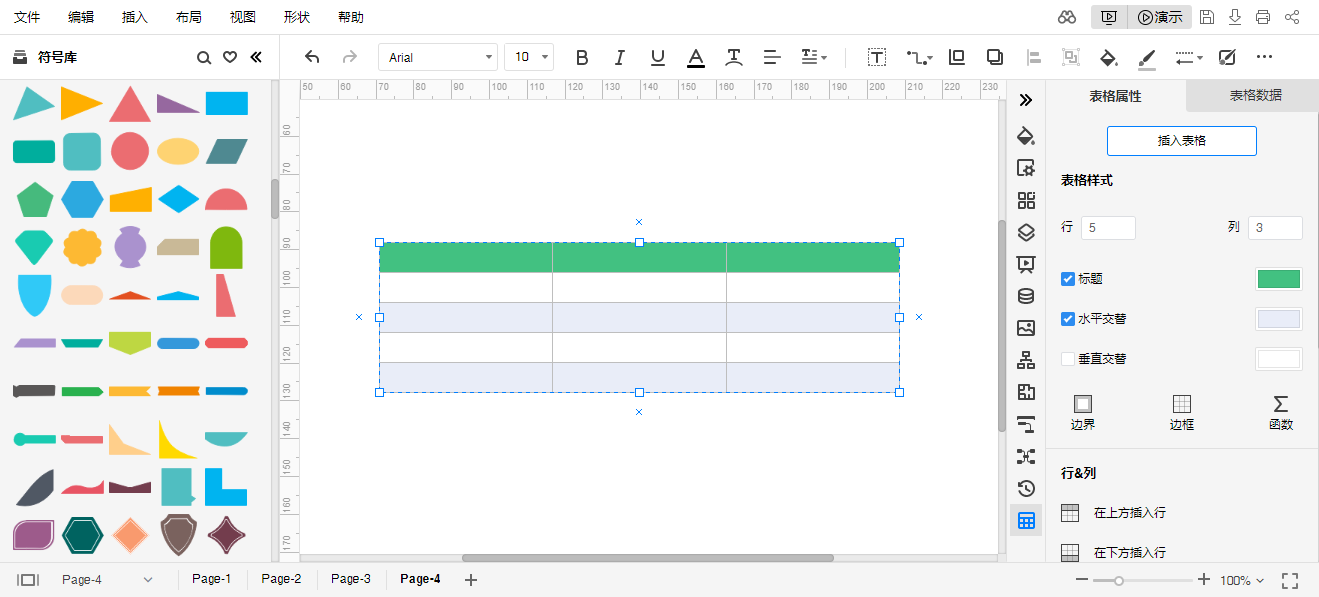
Task: Click the Italic text icon
Action: 619,58
